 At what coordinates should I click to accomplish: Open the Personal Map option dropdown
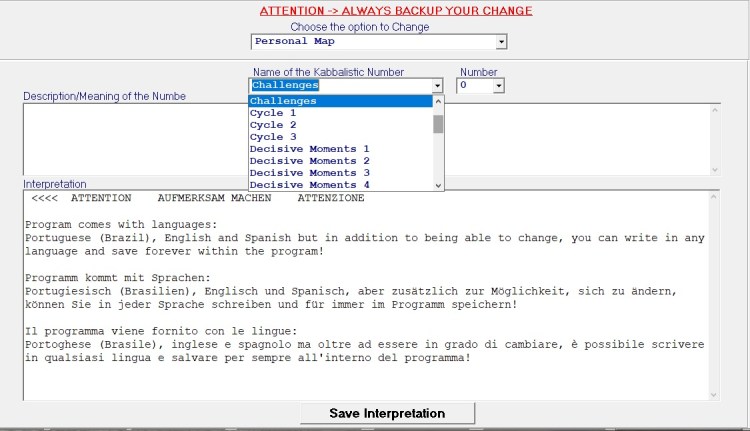tap(502, 42)
